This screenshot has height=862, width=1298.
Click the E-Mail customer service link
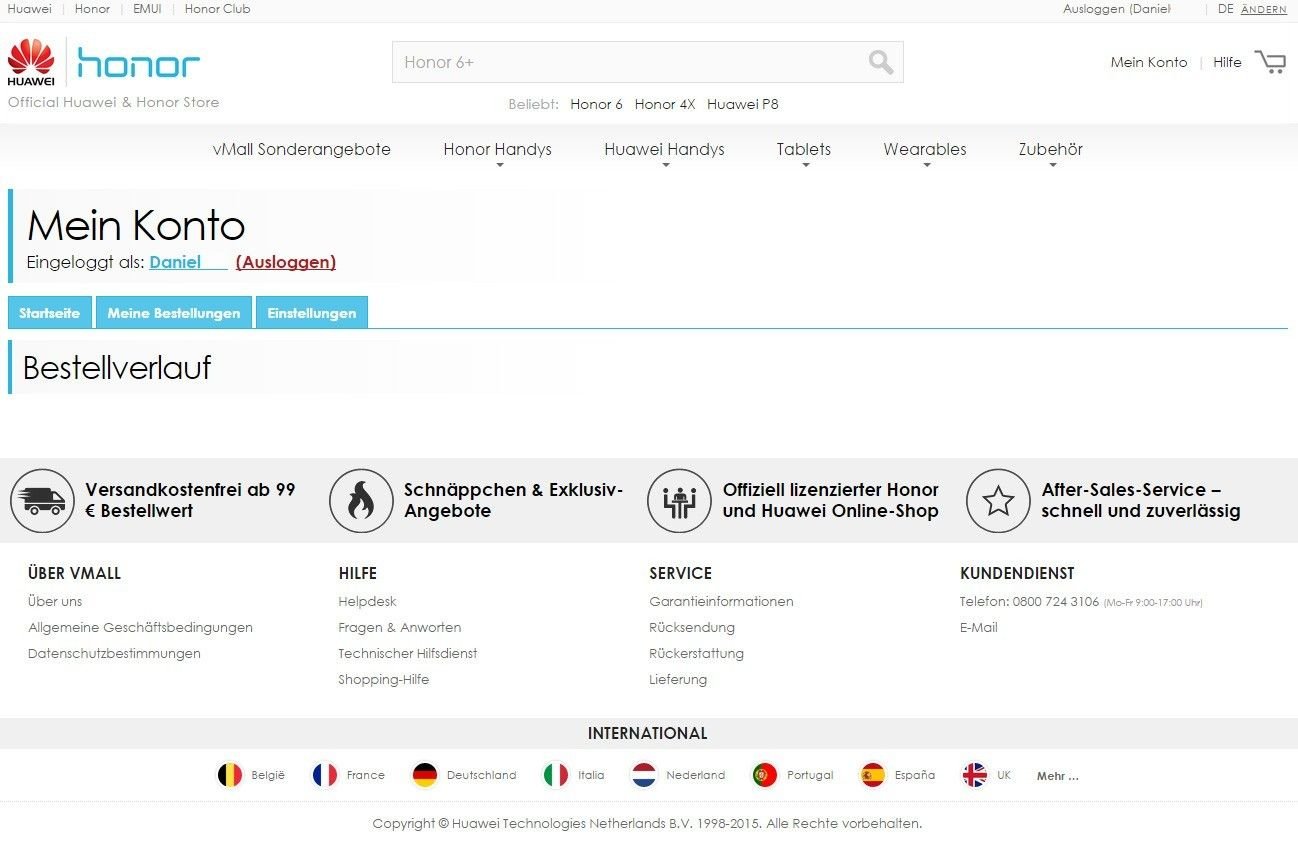coord(979,627)
